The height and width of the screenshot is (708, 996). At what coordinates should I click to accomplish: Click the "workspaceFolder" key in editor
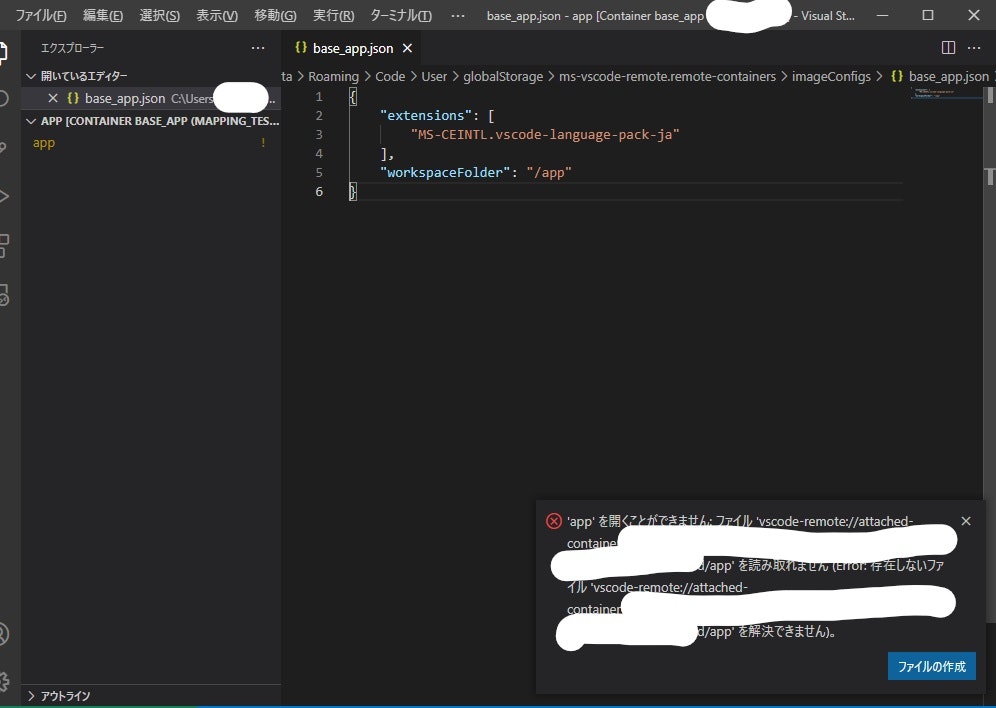(445, 173)
